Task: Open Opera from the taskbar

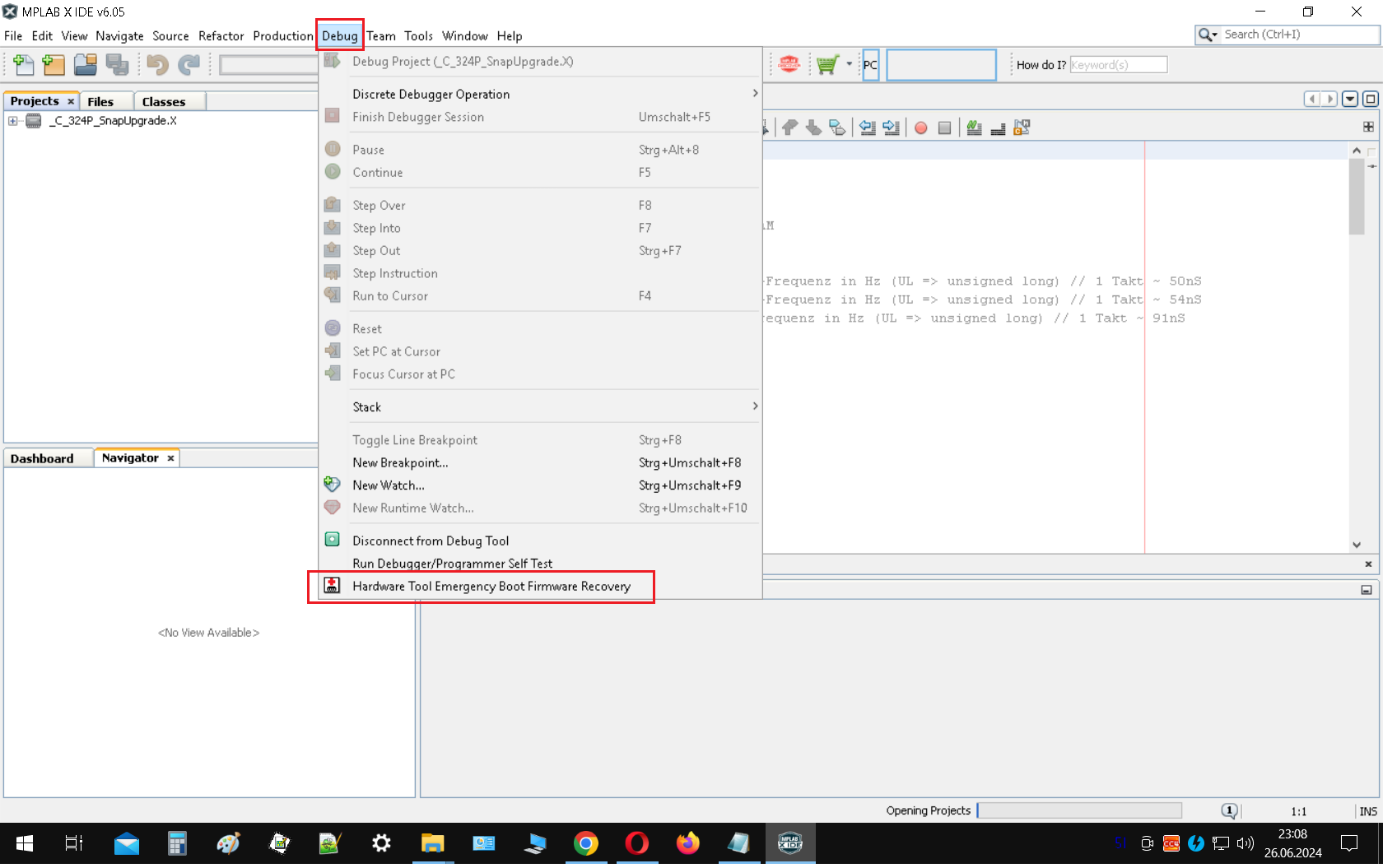Action: 637,843
